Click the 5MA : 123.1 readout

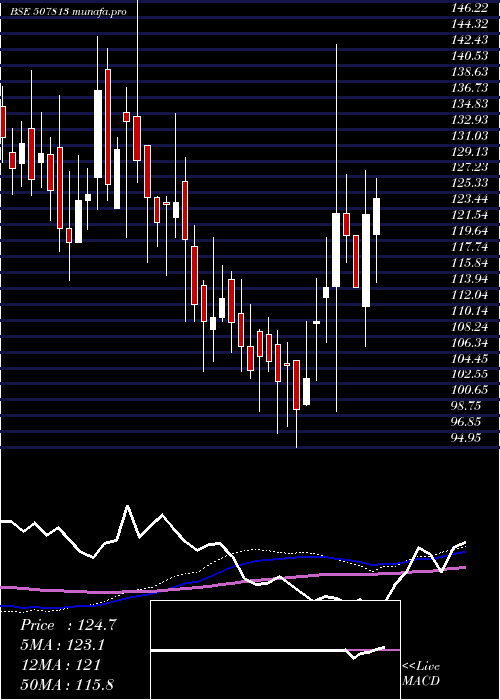63,645
